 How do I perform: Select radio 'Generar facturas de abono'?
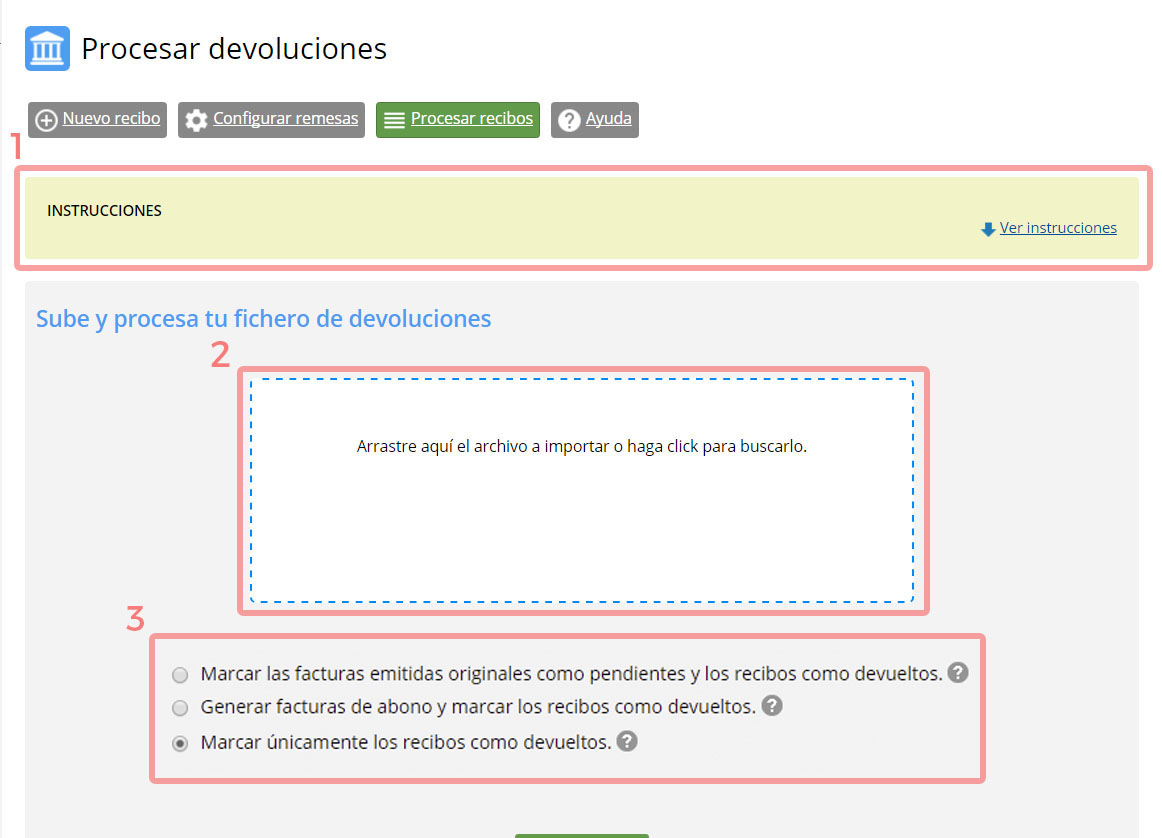click(180, 708)
